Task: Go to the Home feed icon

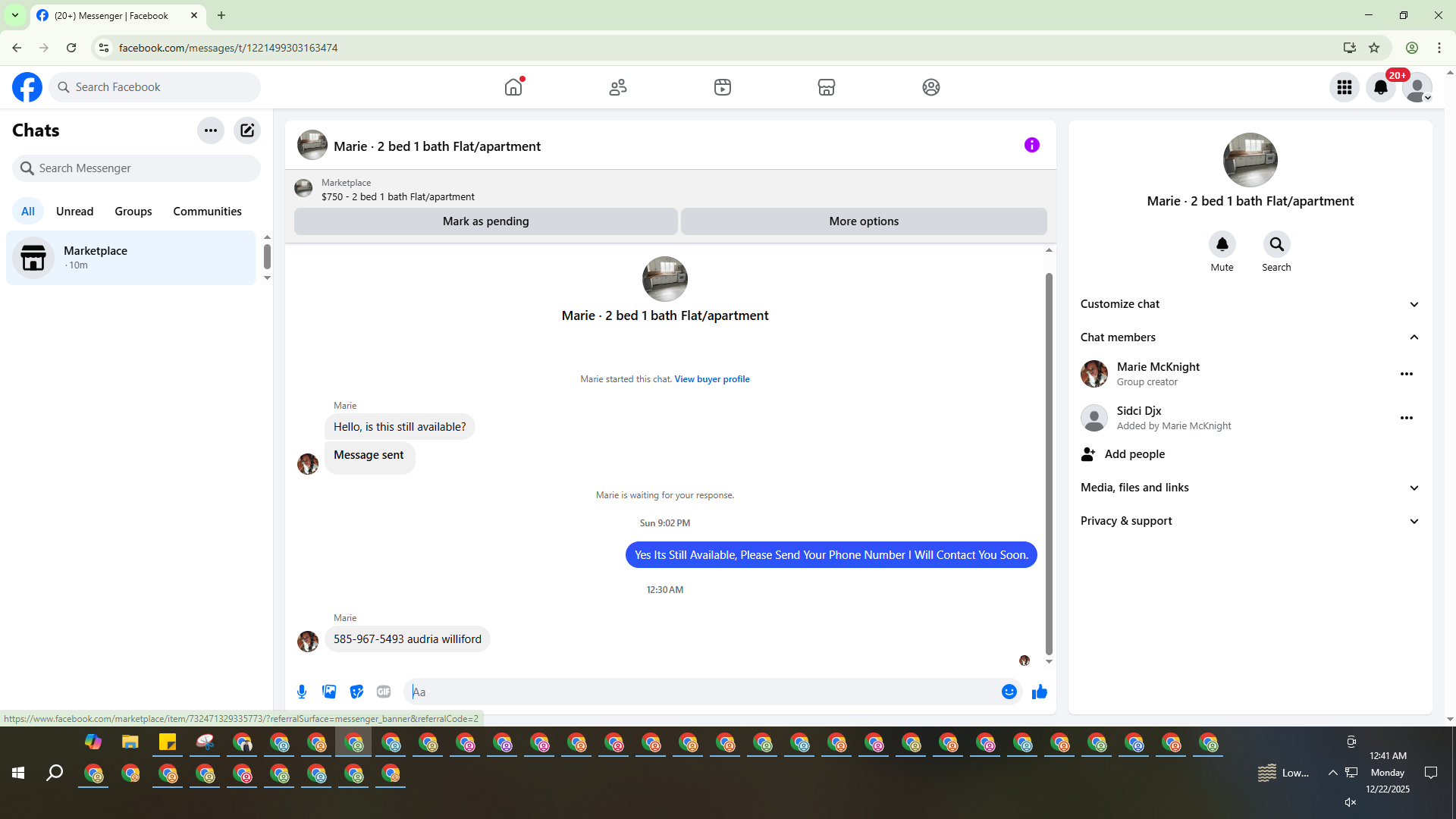Action: point(513,87)
